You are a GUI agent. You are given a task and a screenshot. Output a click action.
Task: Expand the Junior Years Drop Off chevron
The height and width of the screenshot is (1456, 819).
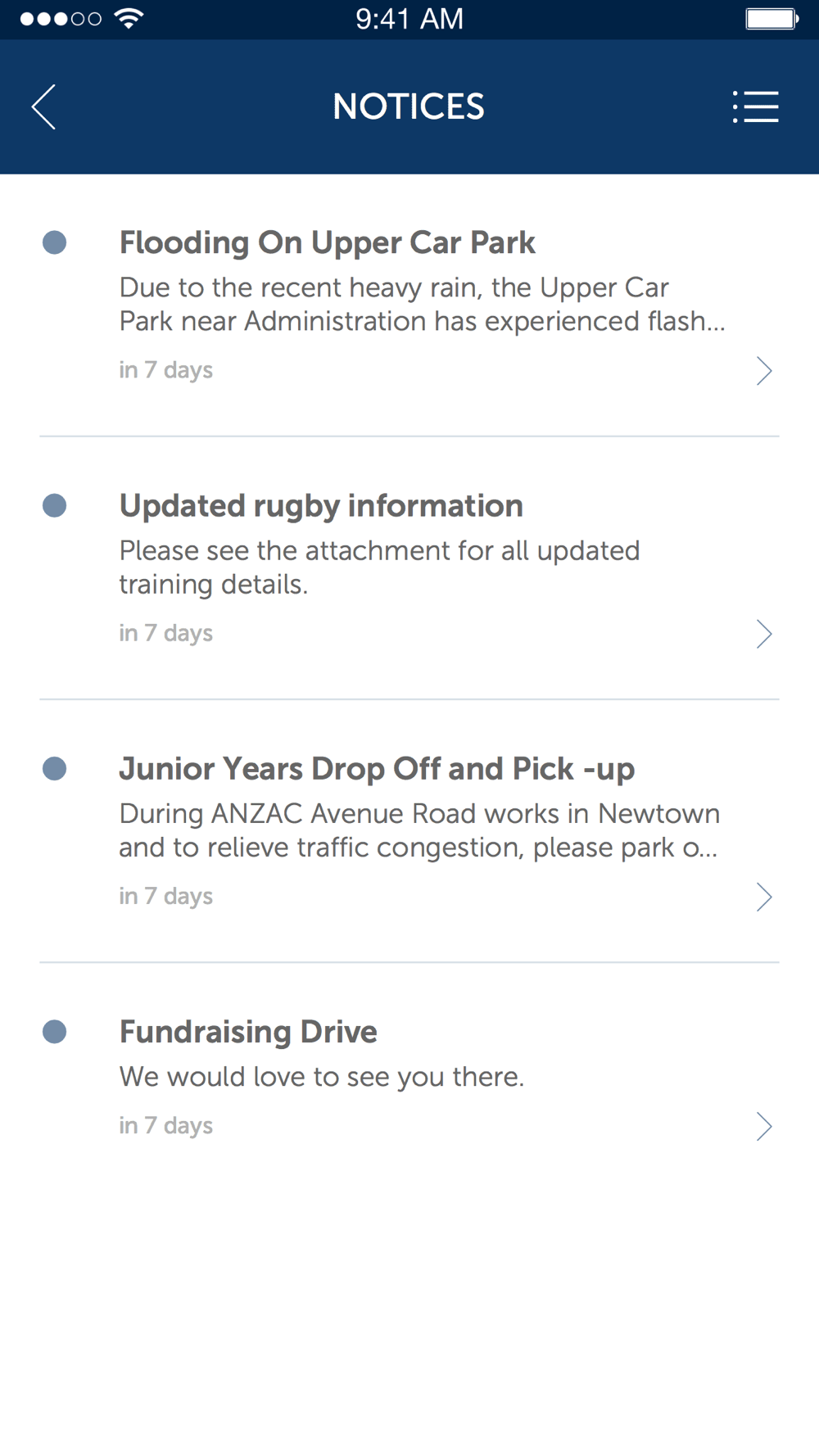coord(764,897)
